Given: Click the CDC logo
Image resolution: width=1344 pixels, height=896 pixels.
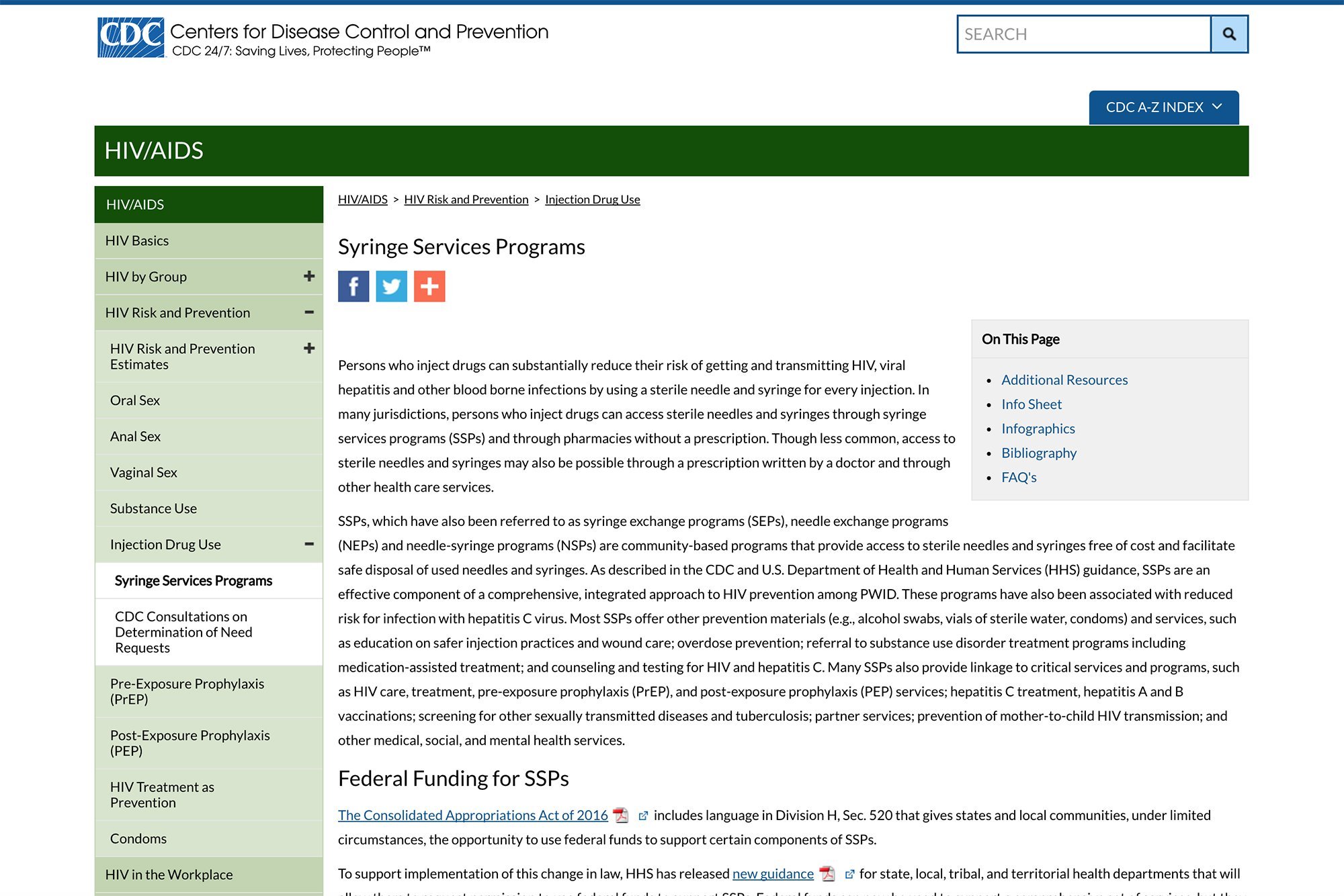Looking at the screenshot, I should click(x=131, y=37).
